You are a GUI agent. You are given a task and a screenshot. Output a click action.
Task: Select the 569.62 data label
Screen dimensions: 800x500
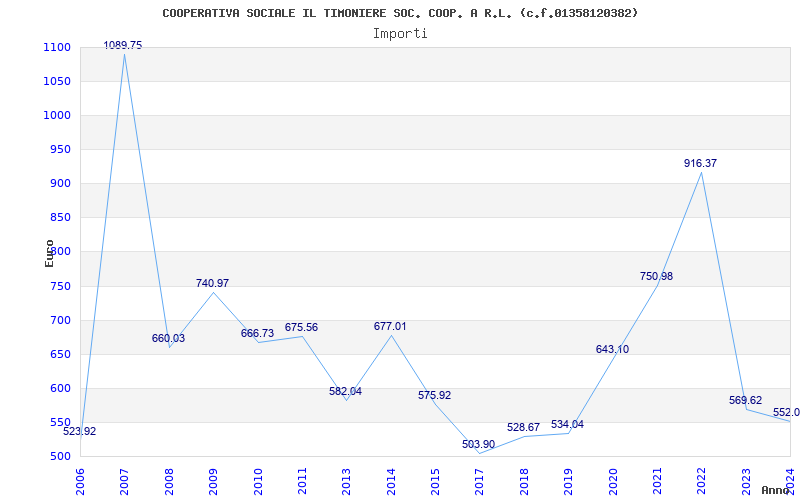[x=745, y=401]
